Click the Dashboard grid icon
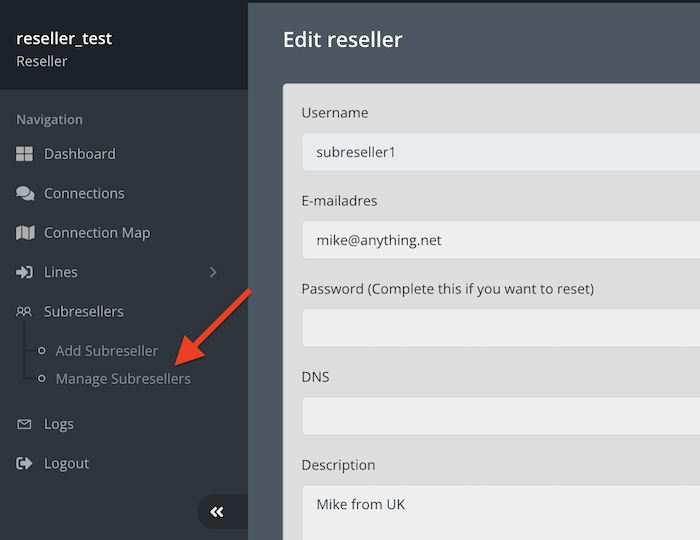The width and height of the screenshot is (700, 540). coord(25,154)
